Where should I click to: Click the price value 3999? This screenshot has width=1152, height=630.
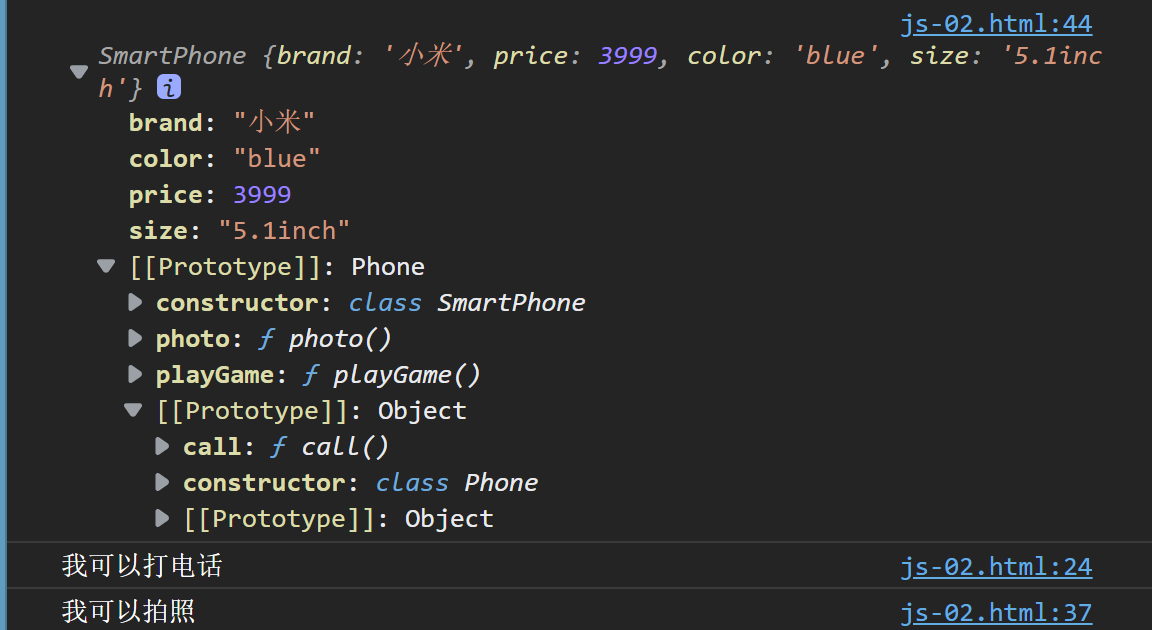262,195
